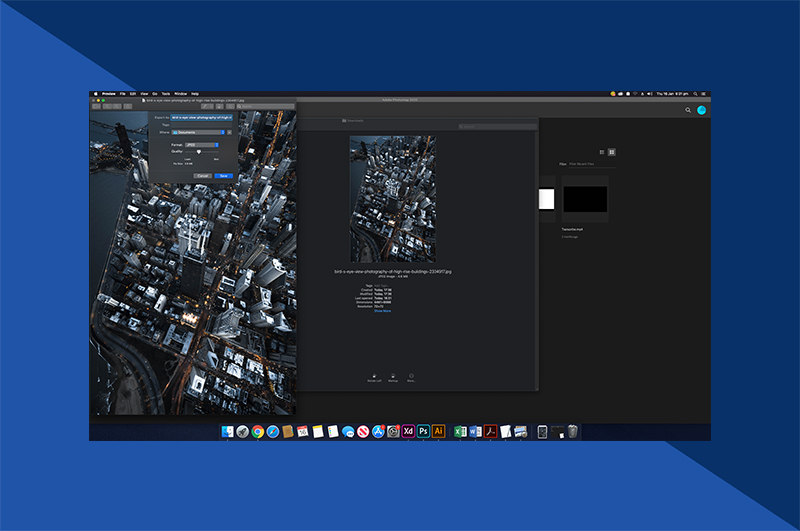Open the cyan account profile avatar
The image size is (800, 531).
(x=702, y=110)
